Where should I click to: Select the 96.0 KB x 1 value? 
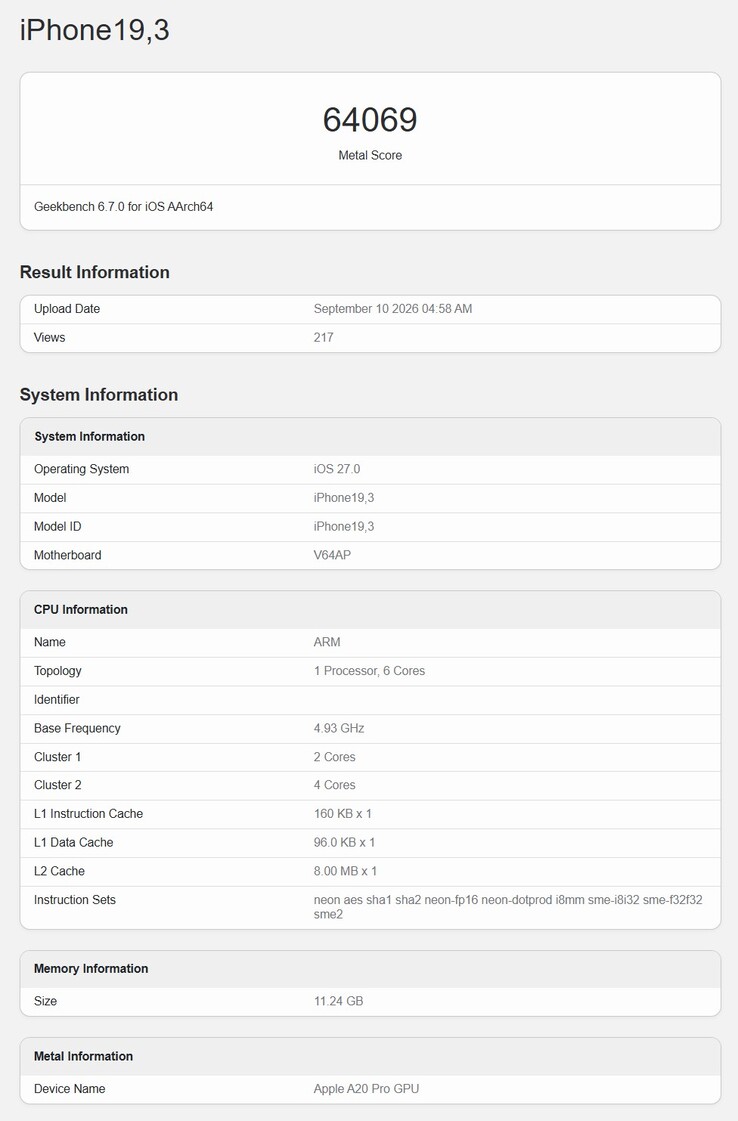point(345,842)
